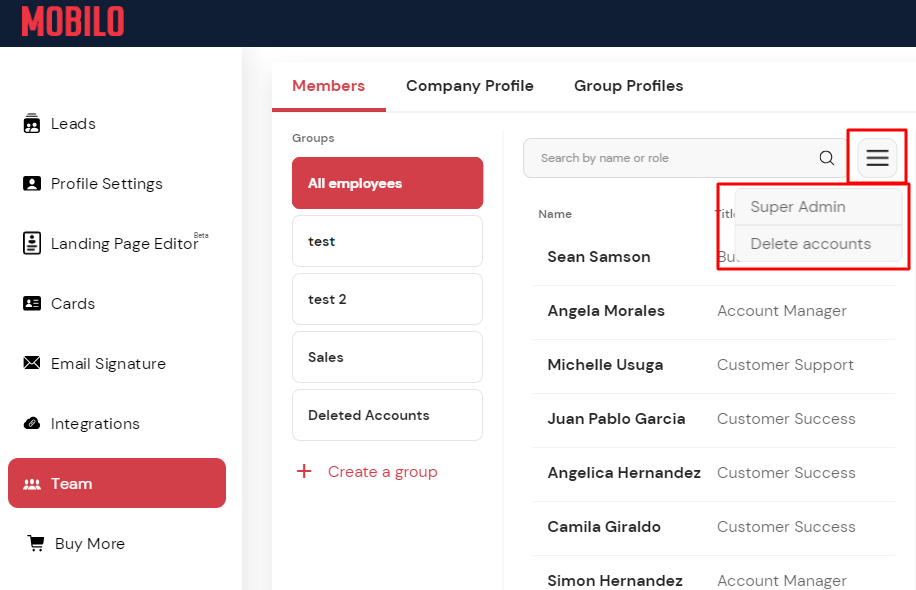The height and width of the screenshot is (590, 916).
Task: Select the test group
Action: tap(387, 241)
